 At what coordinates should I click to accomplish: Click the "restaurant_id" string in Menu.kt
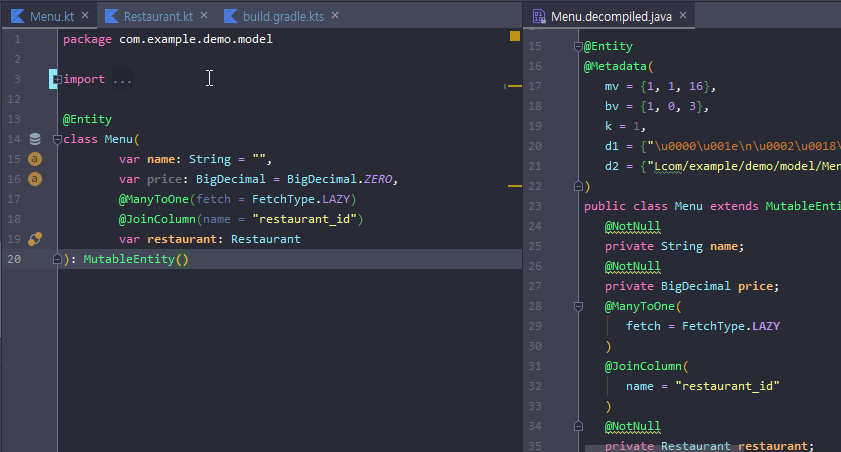304,219
